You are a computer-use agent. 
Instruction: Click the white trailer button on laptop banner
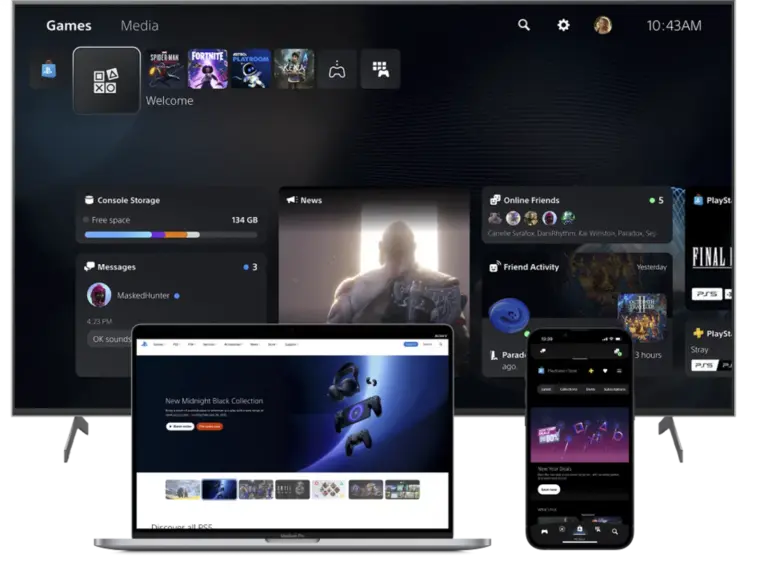point(180,427)
